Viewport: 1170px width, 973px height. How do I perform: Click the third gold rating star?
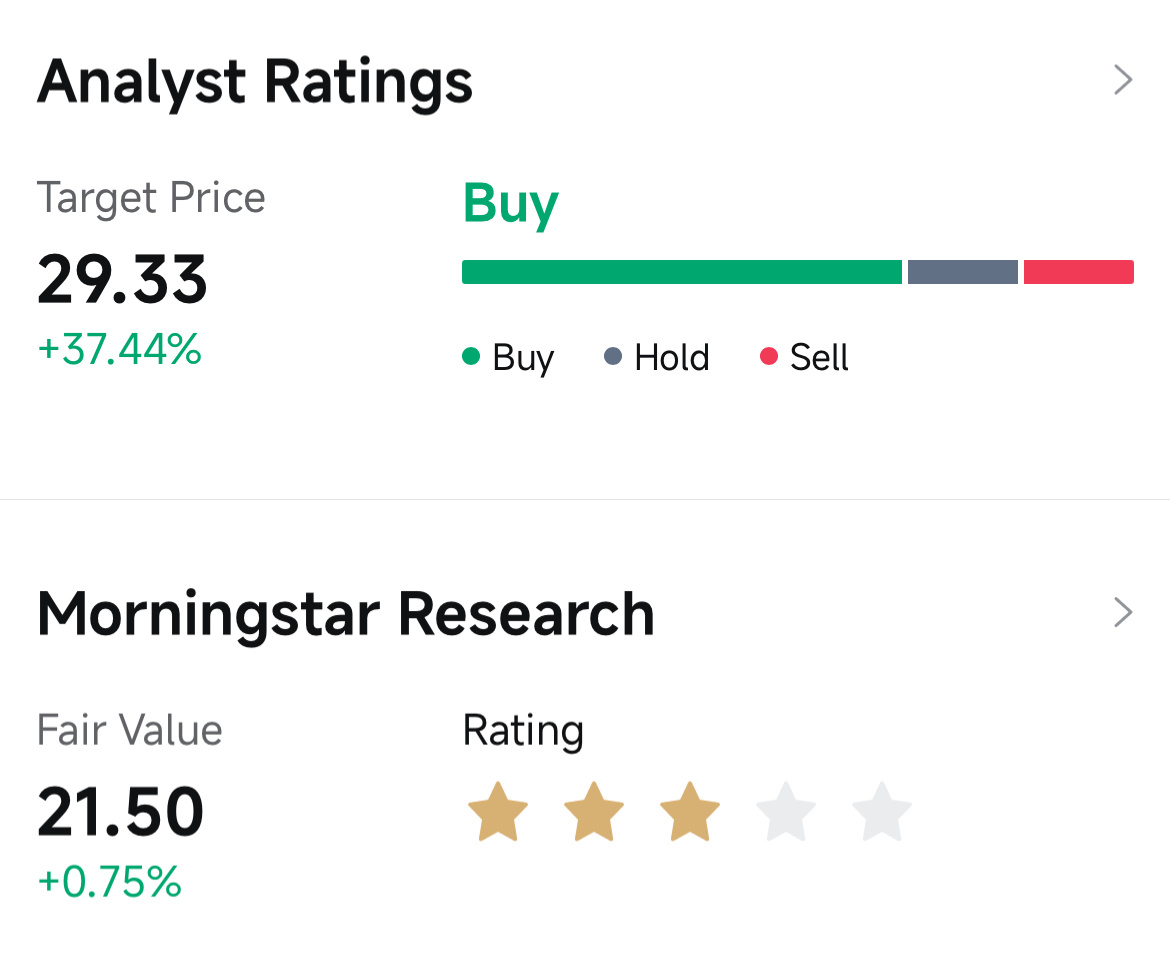click(690, 812)
